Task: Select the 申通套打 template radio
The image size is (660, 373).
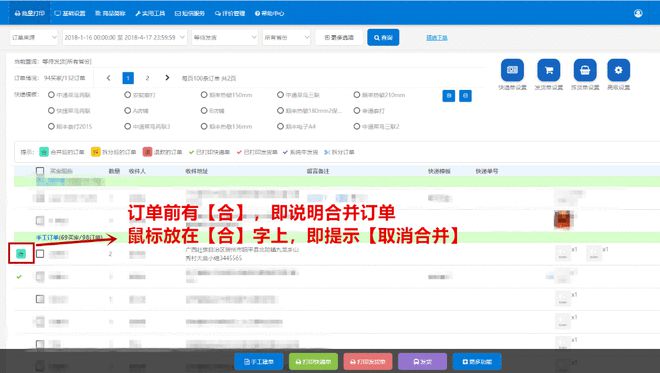Action: point(357,111)
